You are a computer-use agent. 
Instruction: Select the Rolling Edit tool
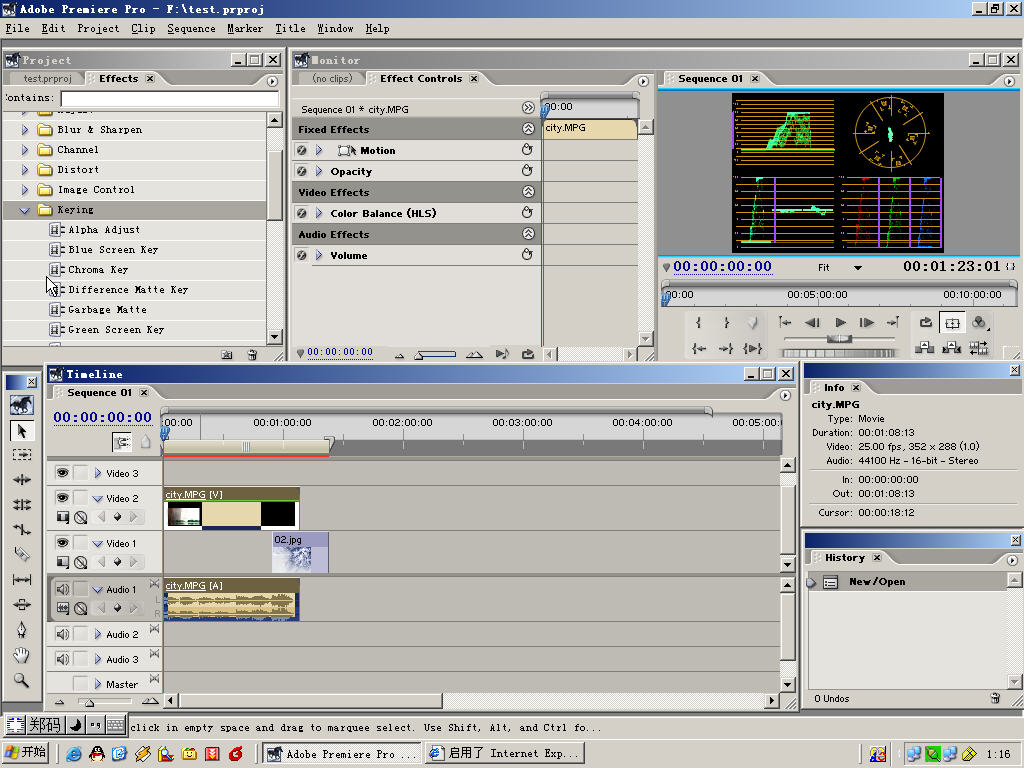coord(22,504)
